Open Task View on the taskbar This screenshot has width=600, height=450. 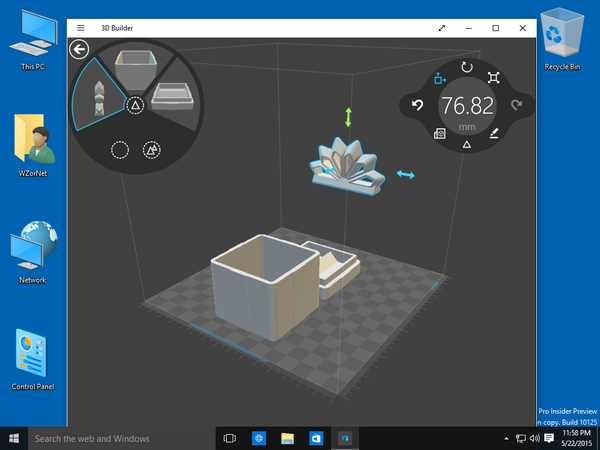click(x=230, y=439)
